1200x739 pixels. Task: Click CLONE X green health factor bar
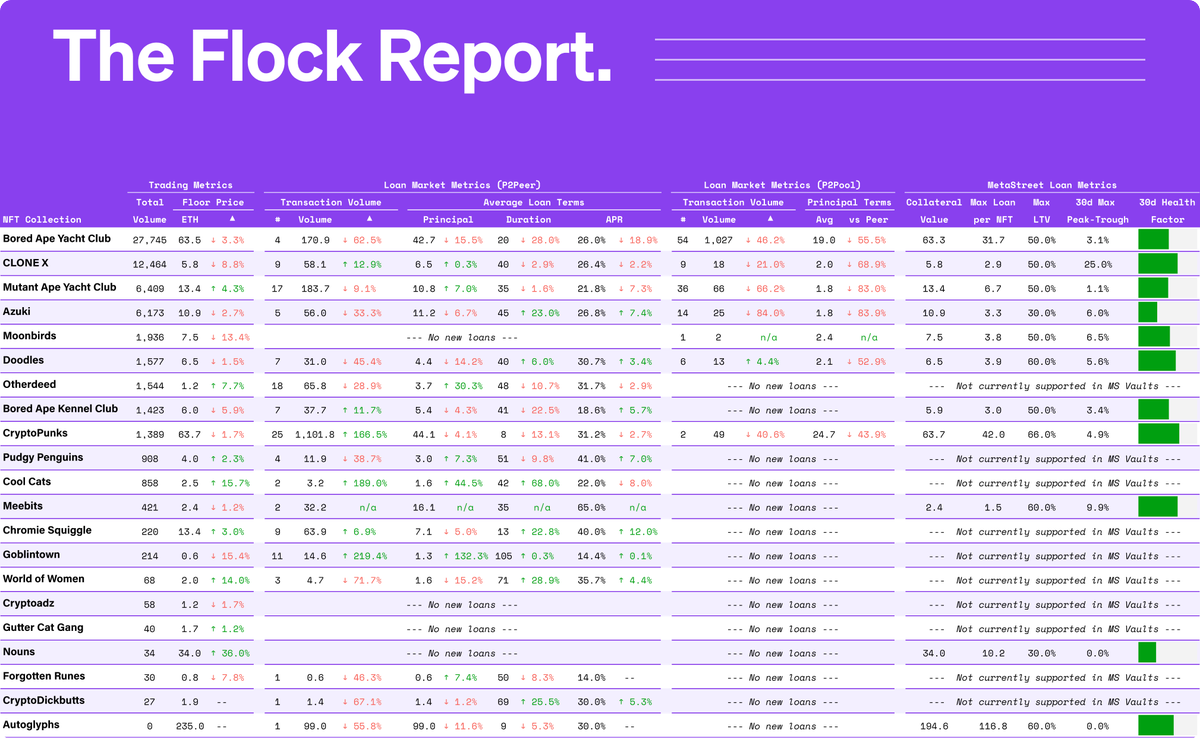coord(1158,264)
